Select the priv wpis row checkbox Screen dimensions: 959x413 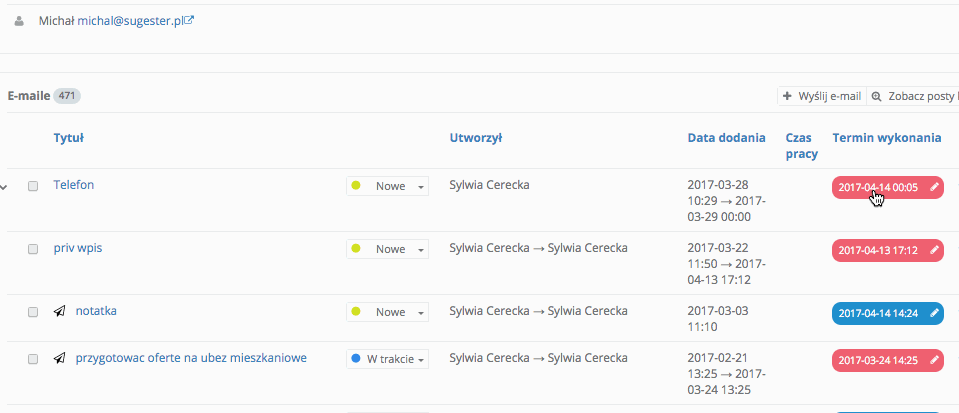click(x=33, y=249)
